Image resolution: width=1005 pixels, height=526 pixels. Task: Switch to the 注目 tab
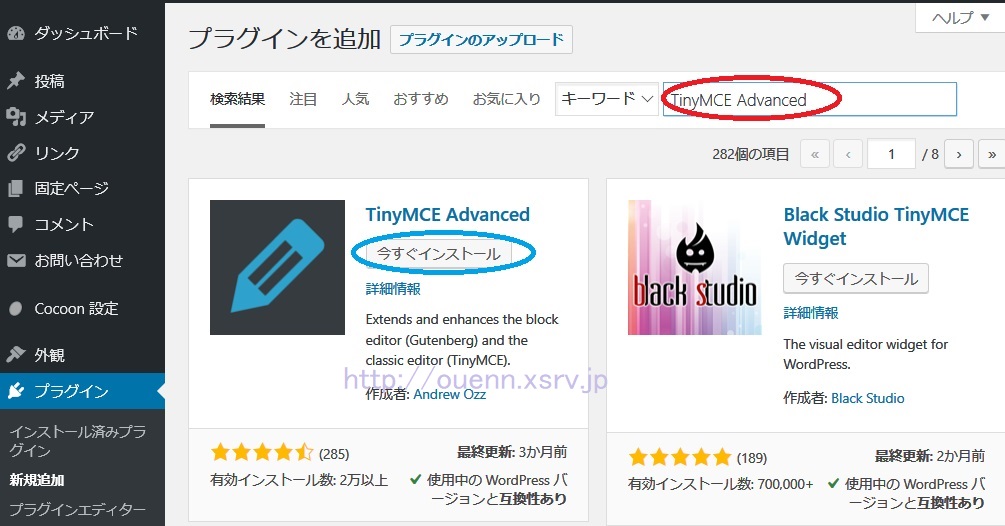[303, 99]
